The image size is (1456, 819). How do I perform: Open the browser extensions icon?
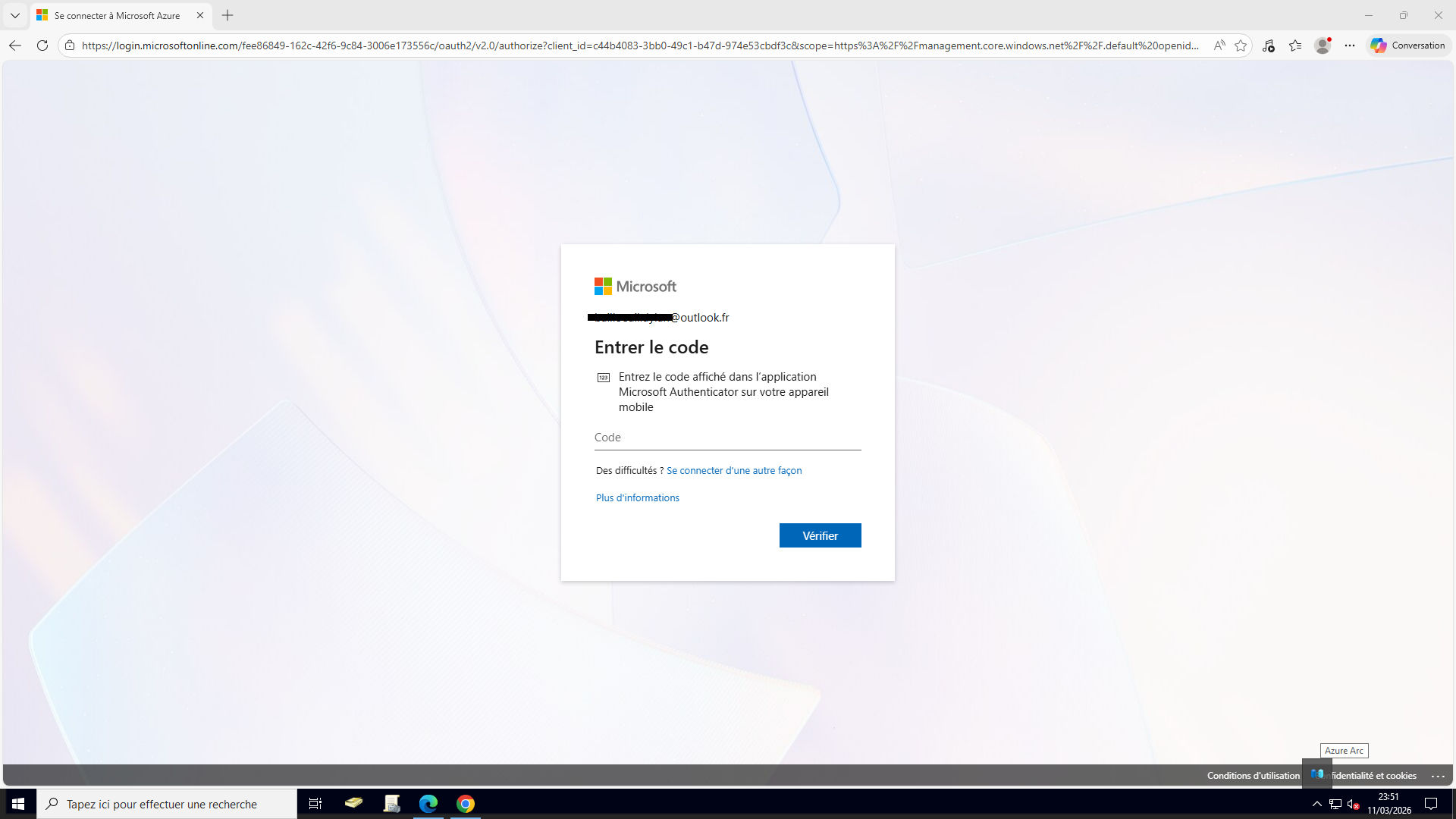[1268, 45]
